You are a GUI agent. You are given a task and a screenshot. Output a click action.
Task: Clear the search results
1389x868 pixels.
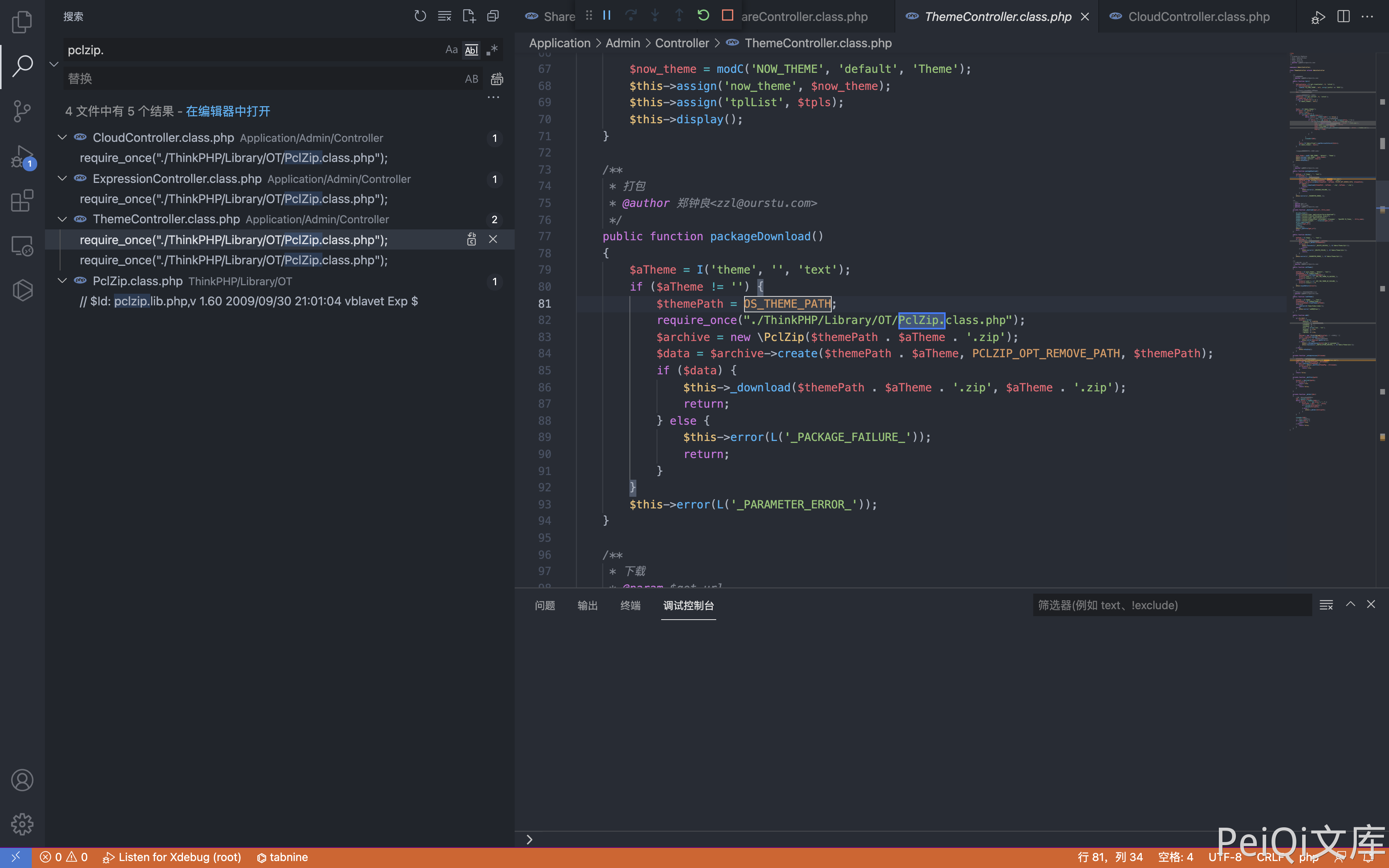(444, 16)
